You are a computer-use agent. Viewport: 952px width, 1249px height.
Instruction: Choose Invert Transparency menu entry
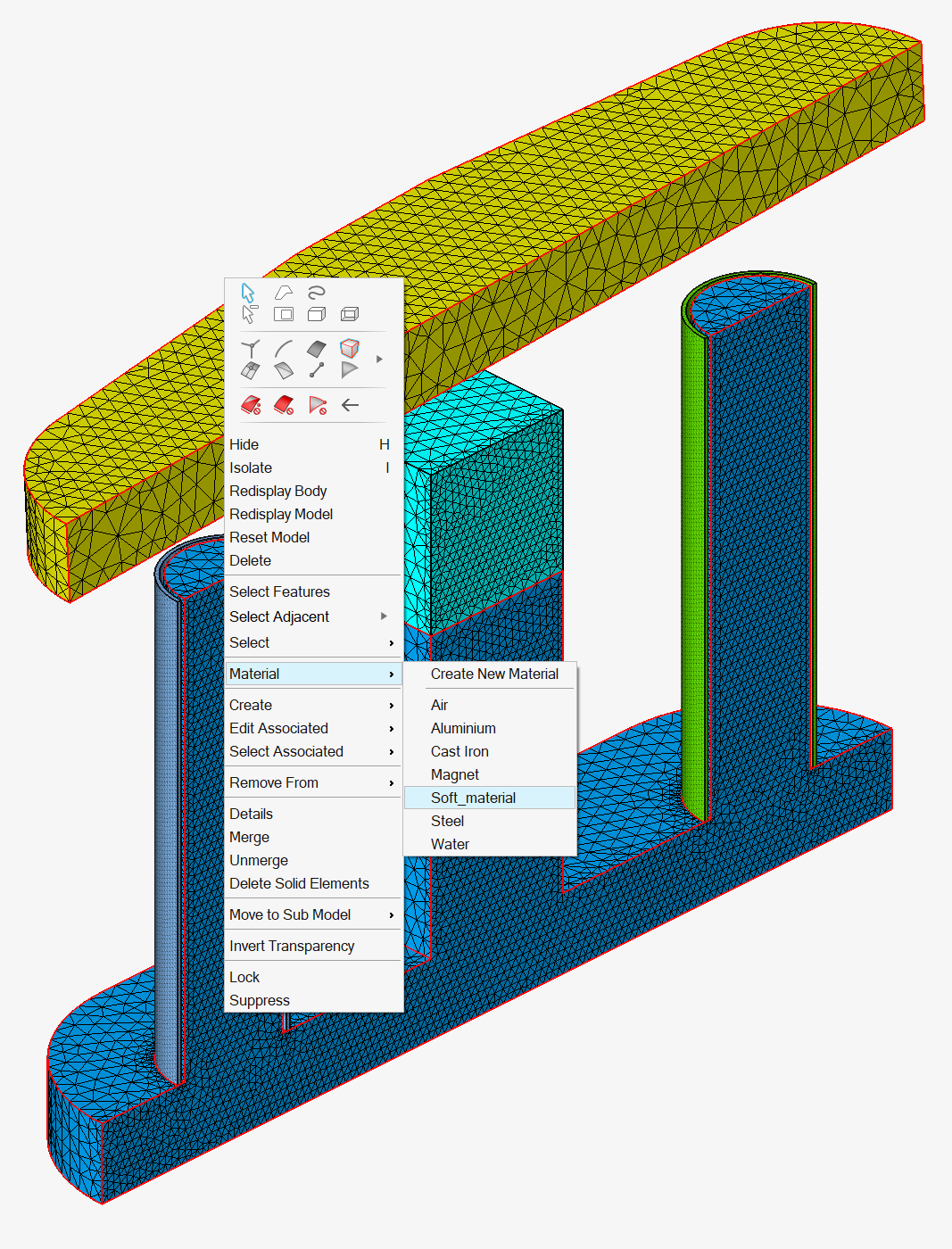pos(314,946)
